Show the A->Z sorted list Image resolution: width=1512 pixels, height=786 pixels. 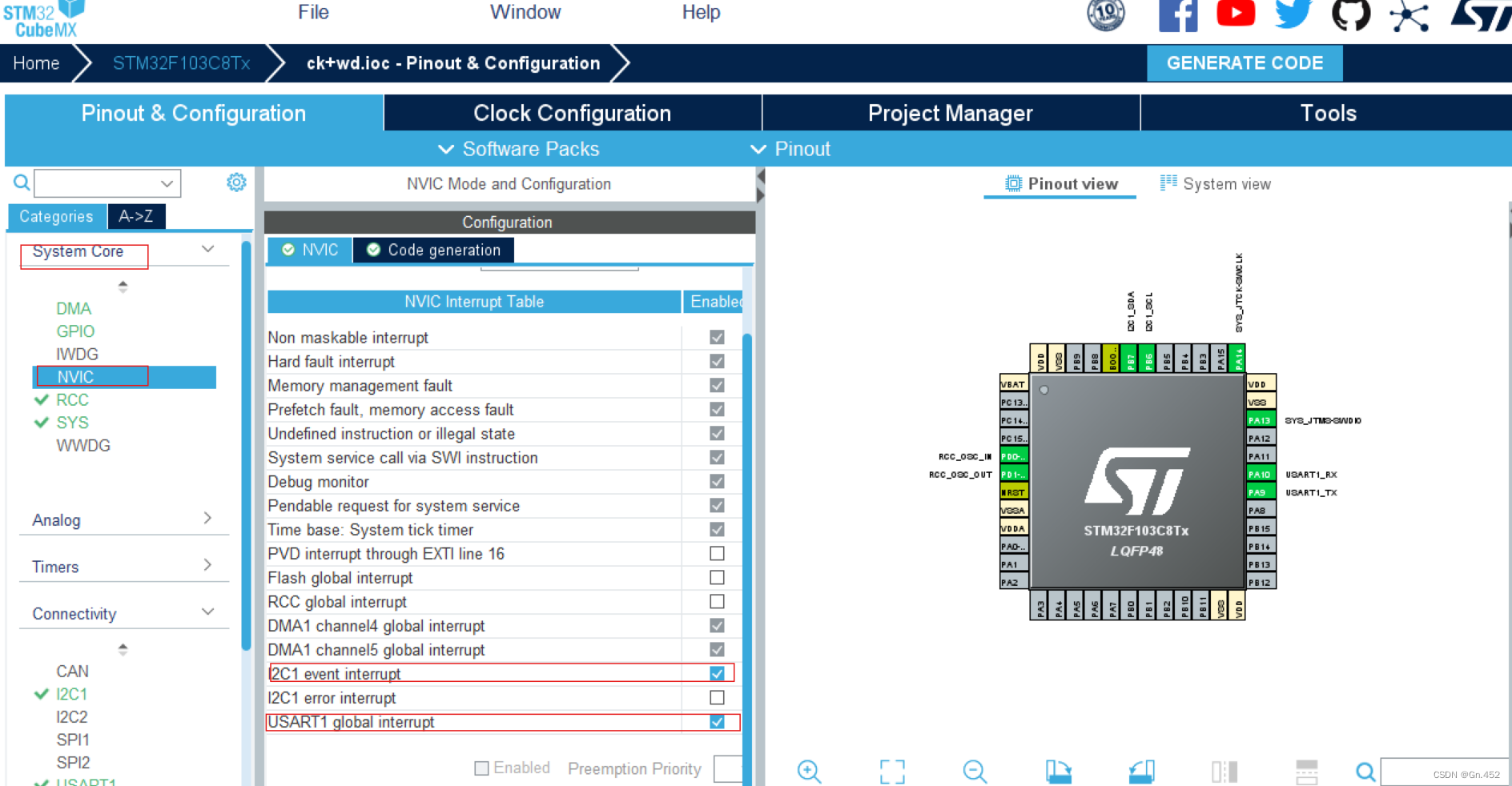[136, 216]
